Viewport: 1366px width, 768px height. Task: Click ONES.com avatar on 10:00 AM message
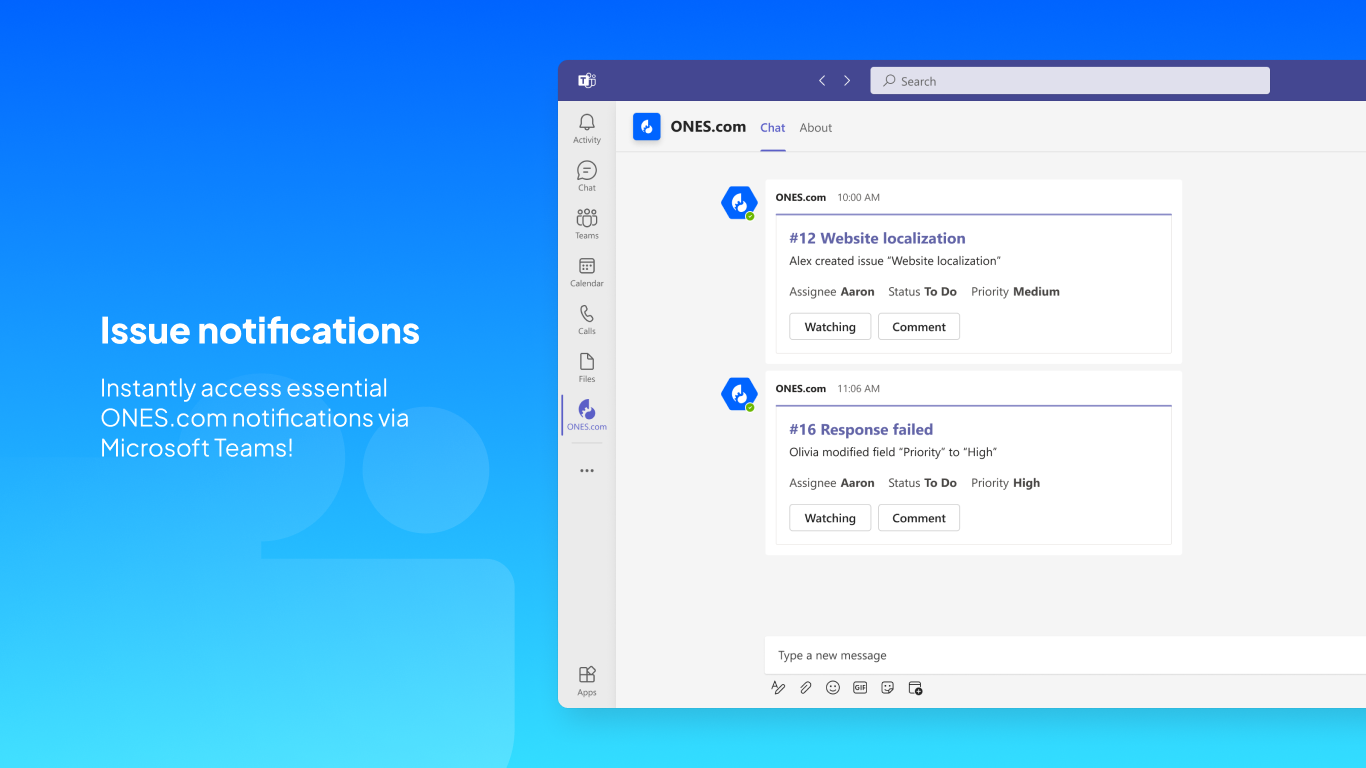click(x=739, y=203)
